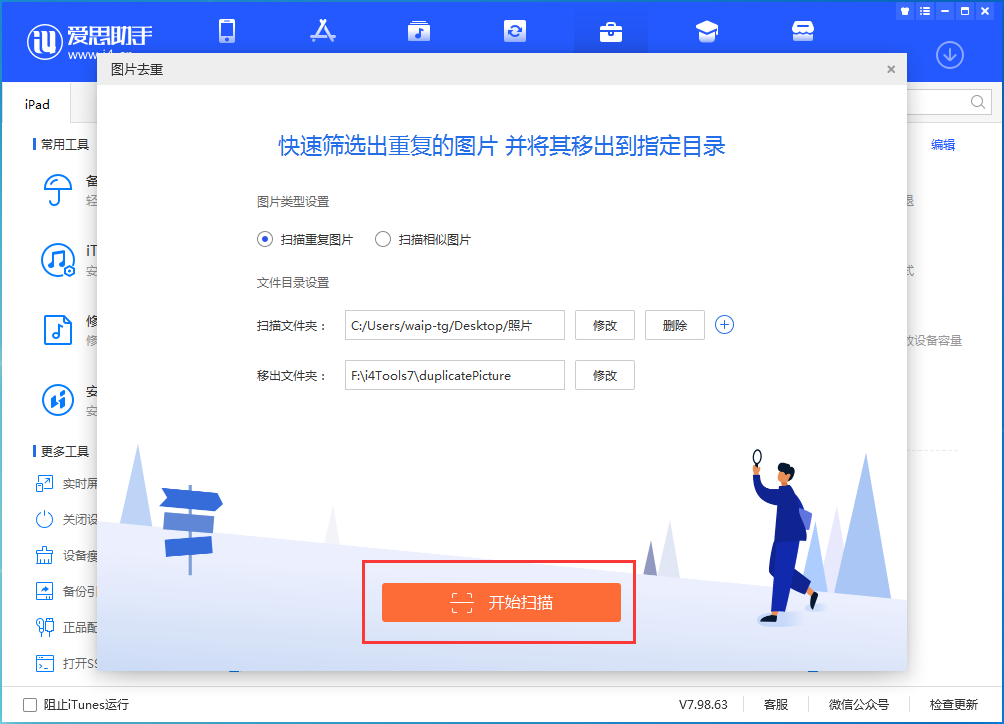Viewport: 1004px width, 724px height.
Task: Click the open SSH terminal icon
Action: [x=44, y=663]
